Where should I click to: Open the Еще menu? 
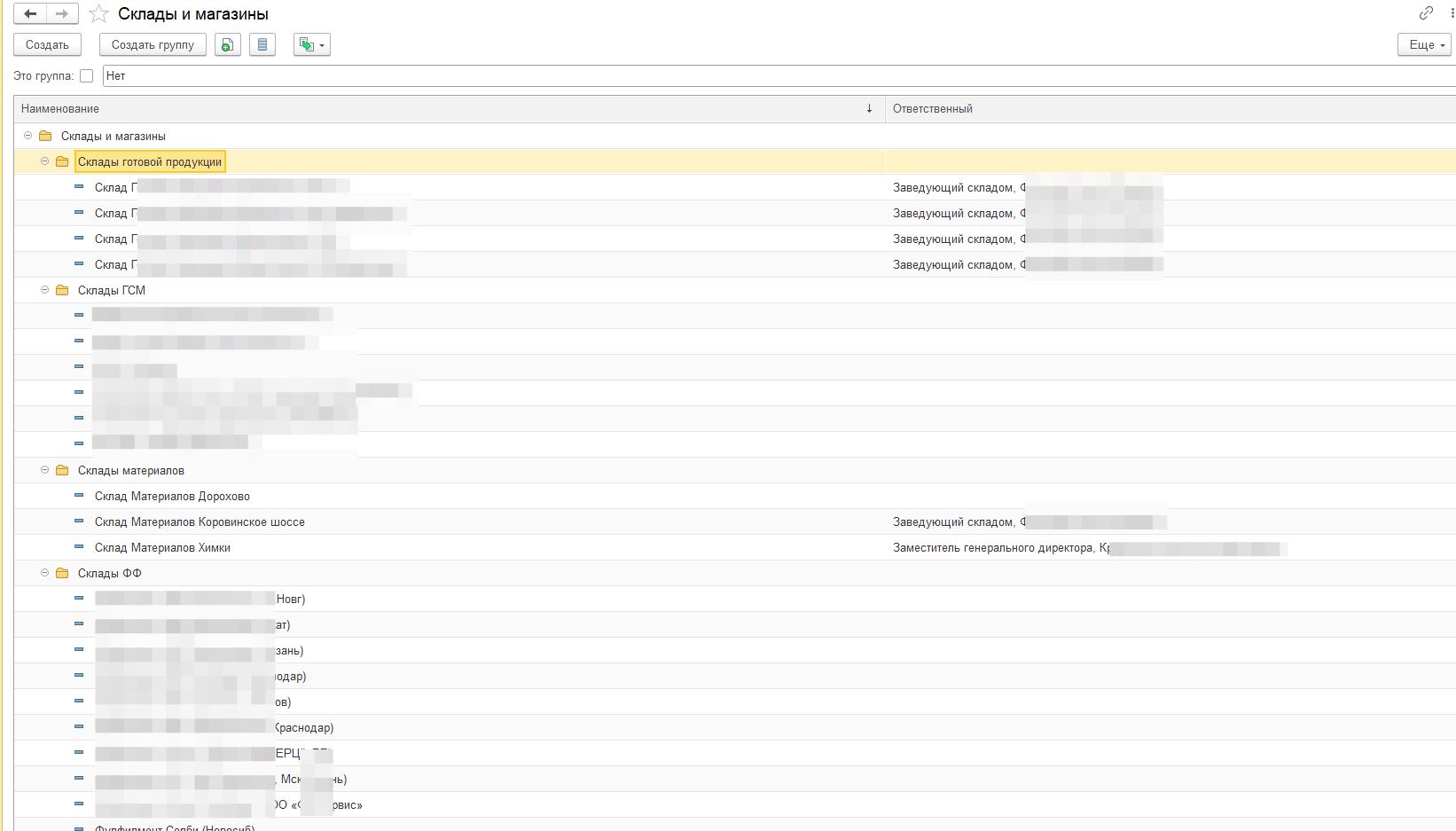1424,45
